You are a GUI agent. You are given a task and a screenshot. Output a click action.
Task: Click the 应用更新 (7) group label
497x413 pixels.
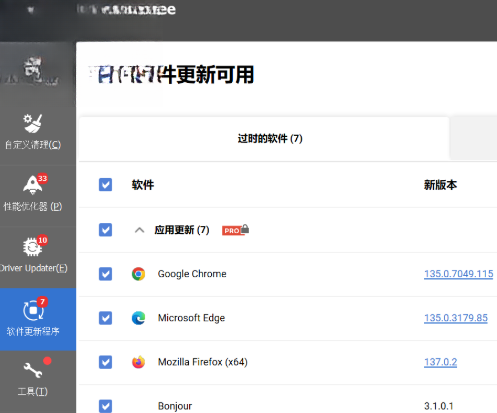pos(182,230)
